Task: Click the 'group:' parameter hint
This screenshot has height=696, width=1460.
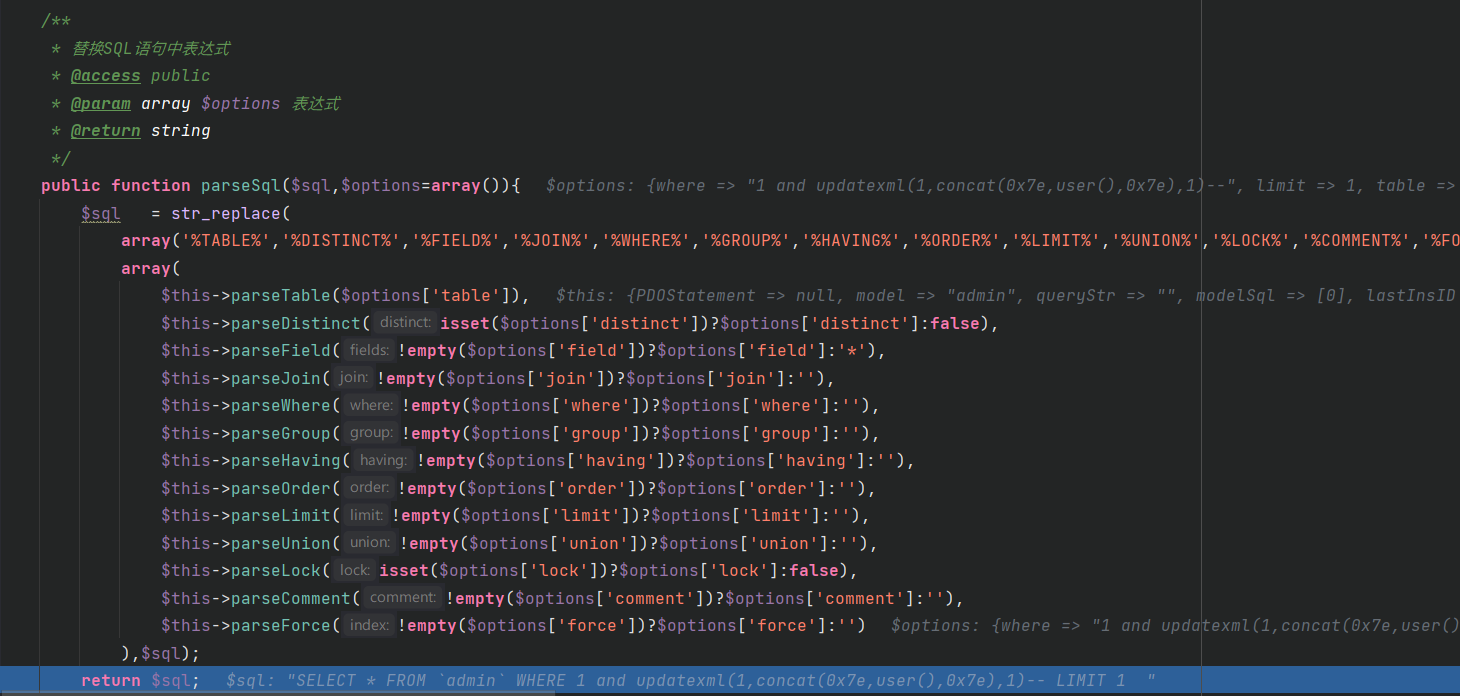Action: coord(371,434)
